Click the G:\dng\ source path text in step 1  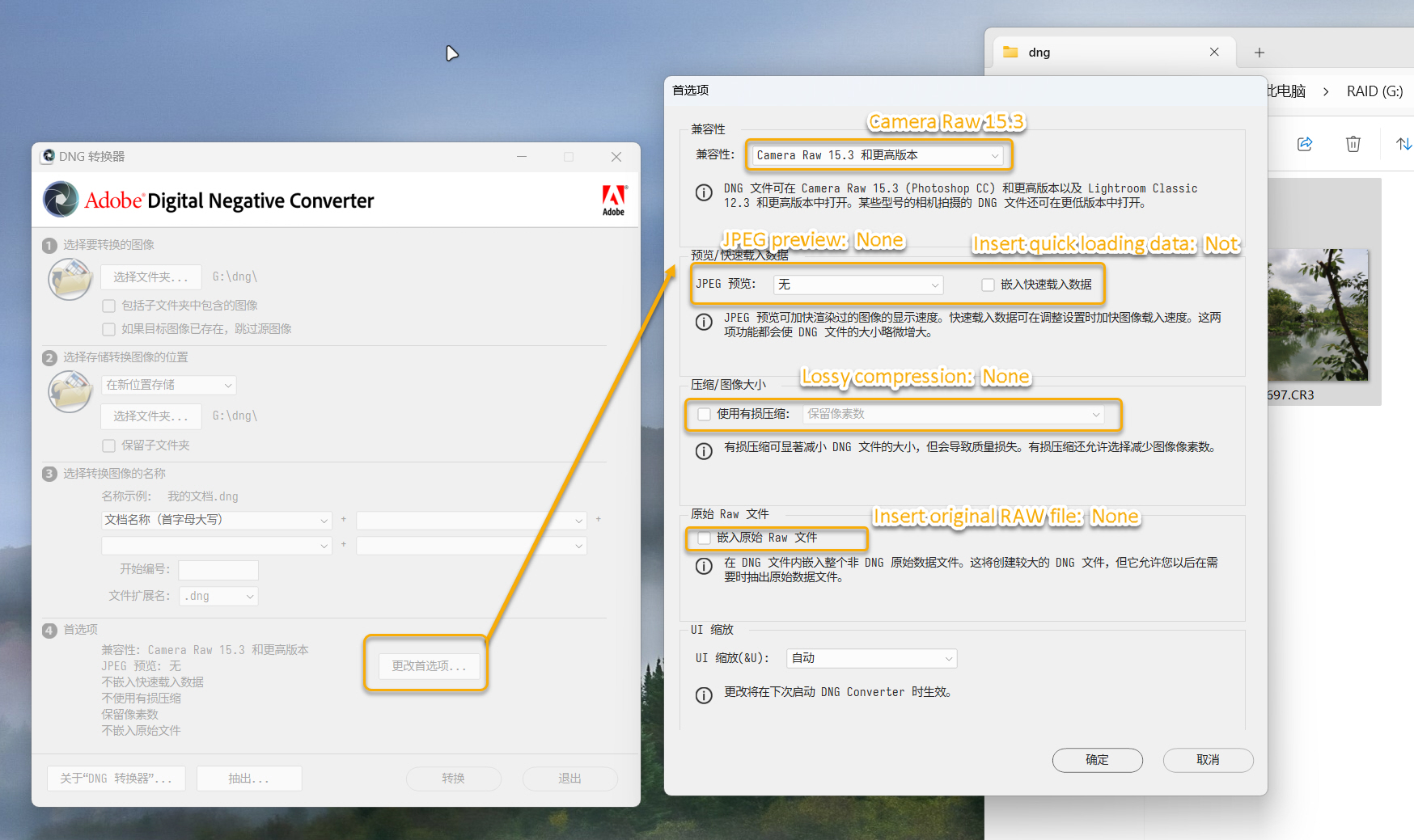point(235,276)
